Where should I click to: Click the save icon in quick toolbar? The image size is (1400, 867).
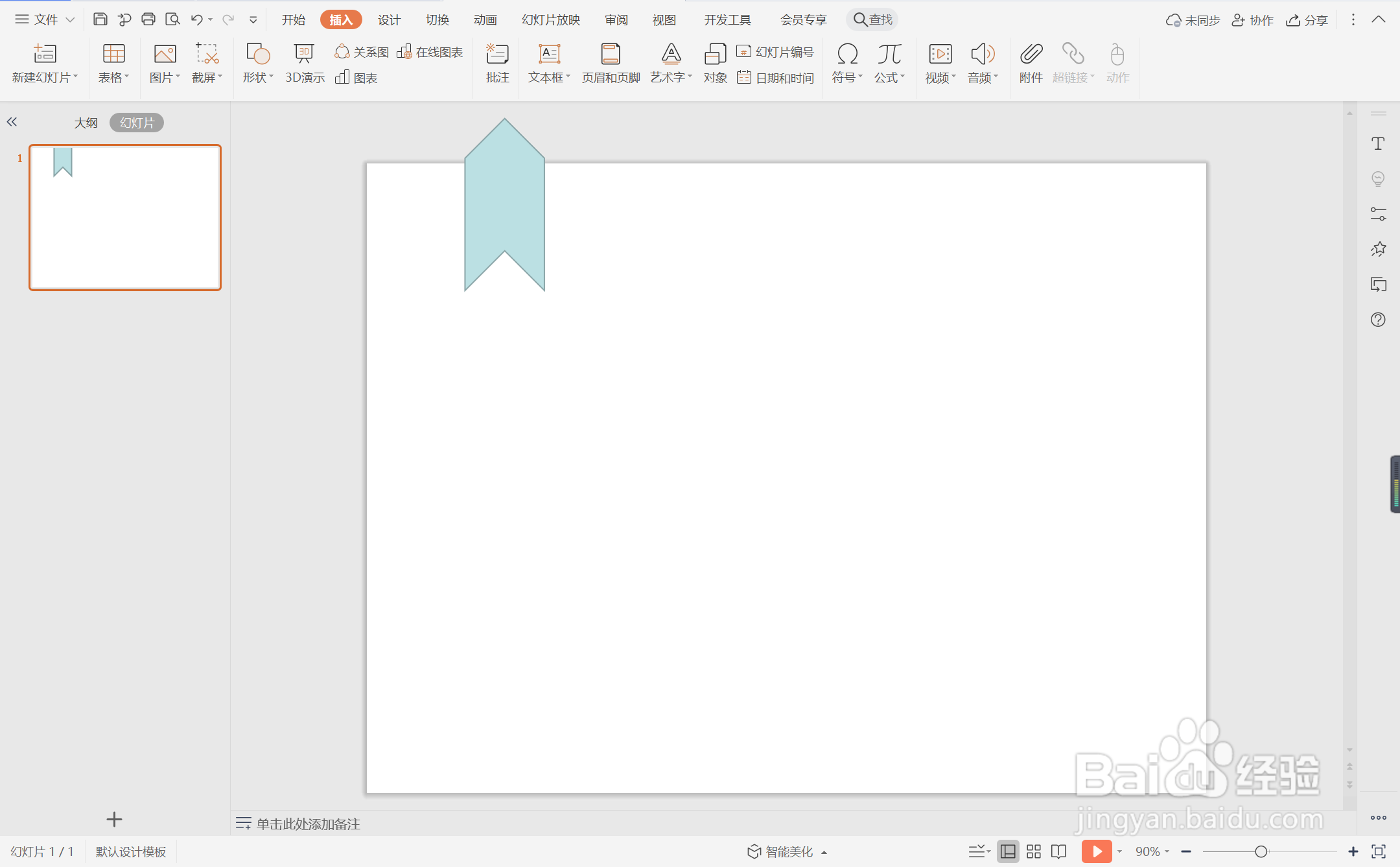coord(100,19)
